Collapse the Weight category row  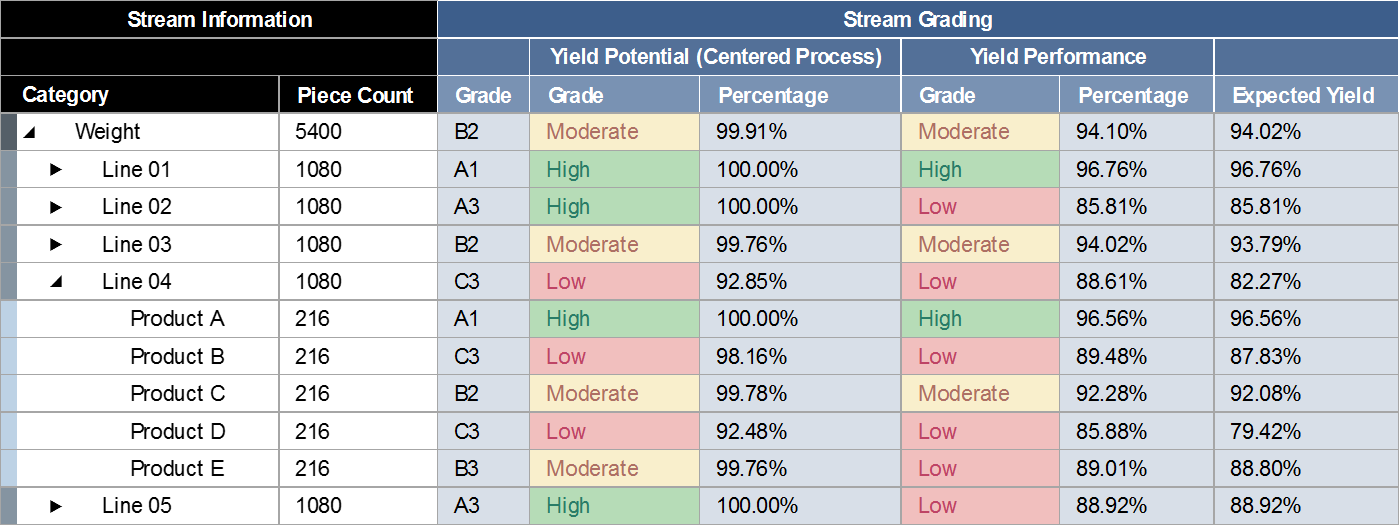pos(29,132)
